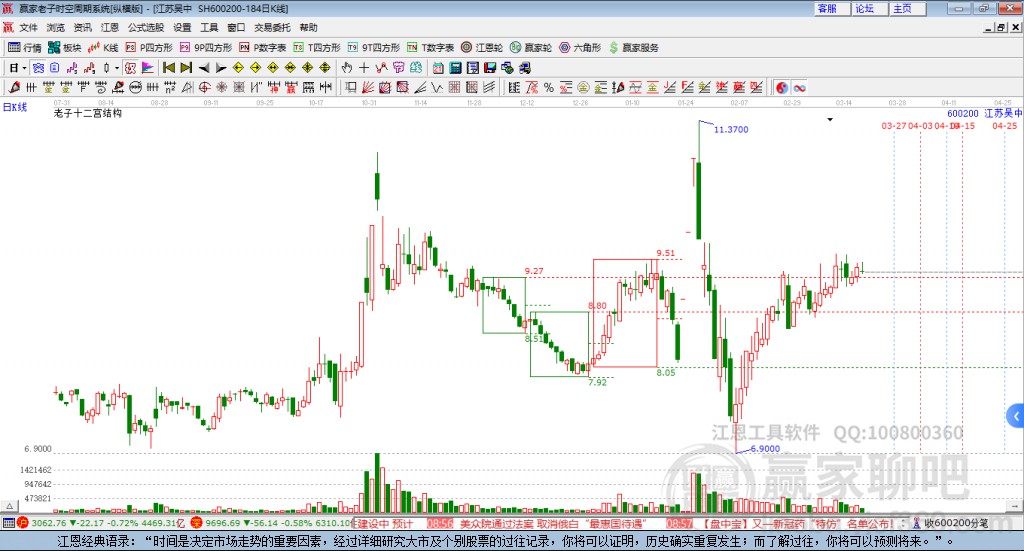Click the 老子十二宫结构 indicator title
This screenshot has height=551, width=1024.
(88, 113)
